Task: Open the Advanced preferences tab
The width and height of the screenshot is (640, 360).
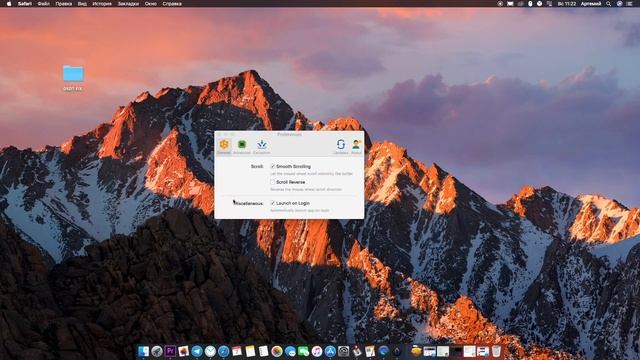Action: pyautogui.click(x=242, y=146)
